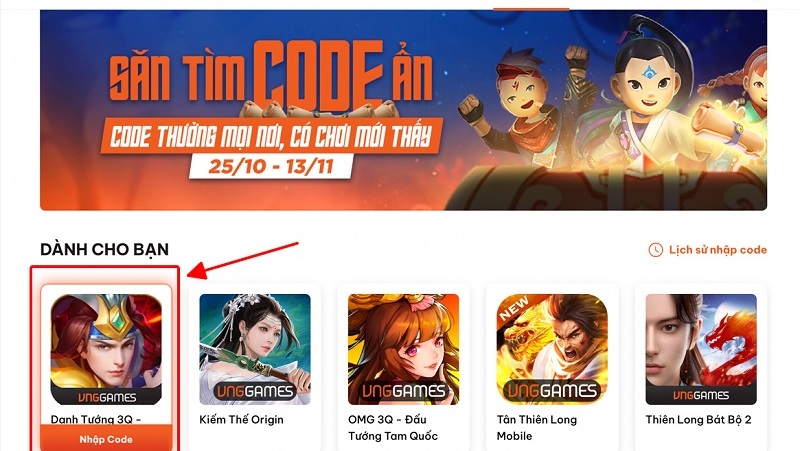The width and height of the screenshot is (800, 451).
Task: Select the OMG 3Q game icon
Action: [404, 349]
